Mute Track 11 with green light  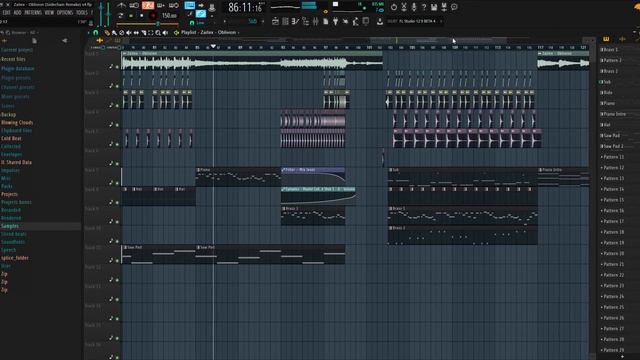pos(117,260)
